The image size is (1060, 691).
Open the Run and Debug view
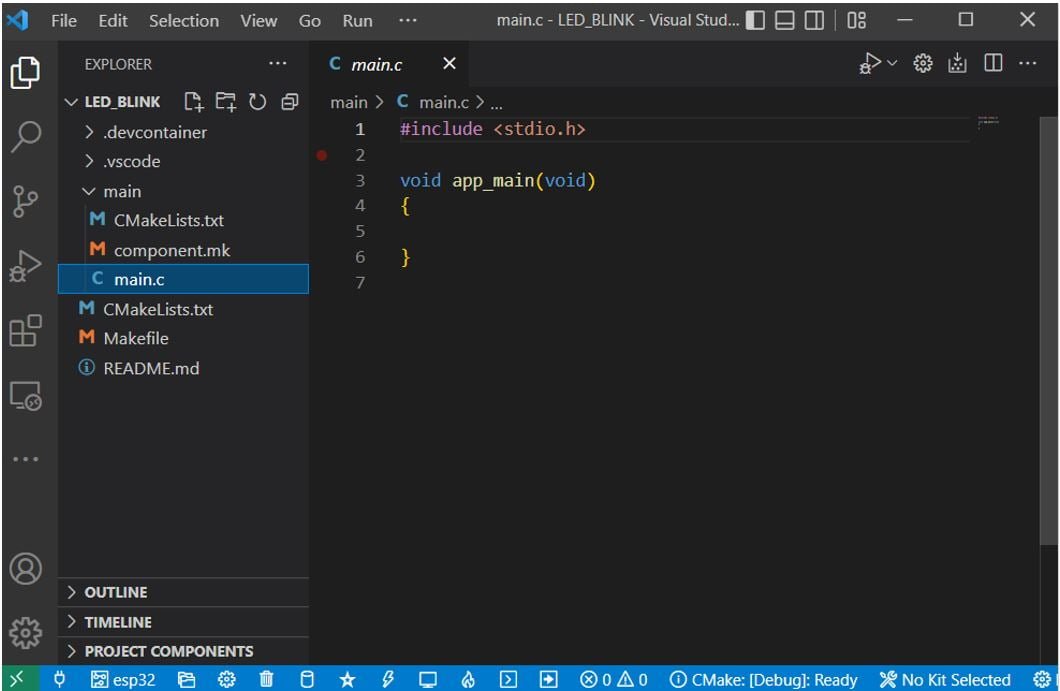click(x=26, y=266)
